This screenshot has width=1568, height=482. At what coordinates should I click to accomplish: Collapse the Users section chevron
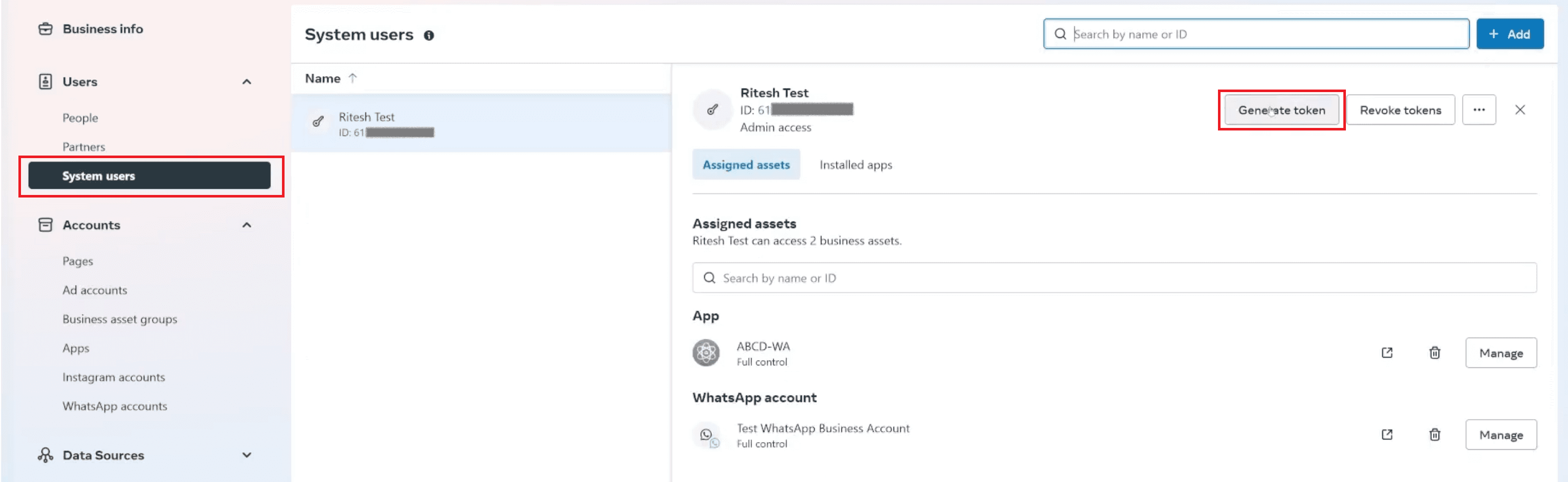pos(247,81)
